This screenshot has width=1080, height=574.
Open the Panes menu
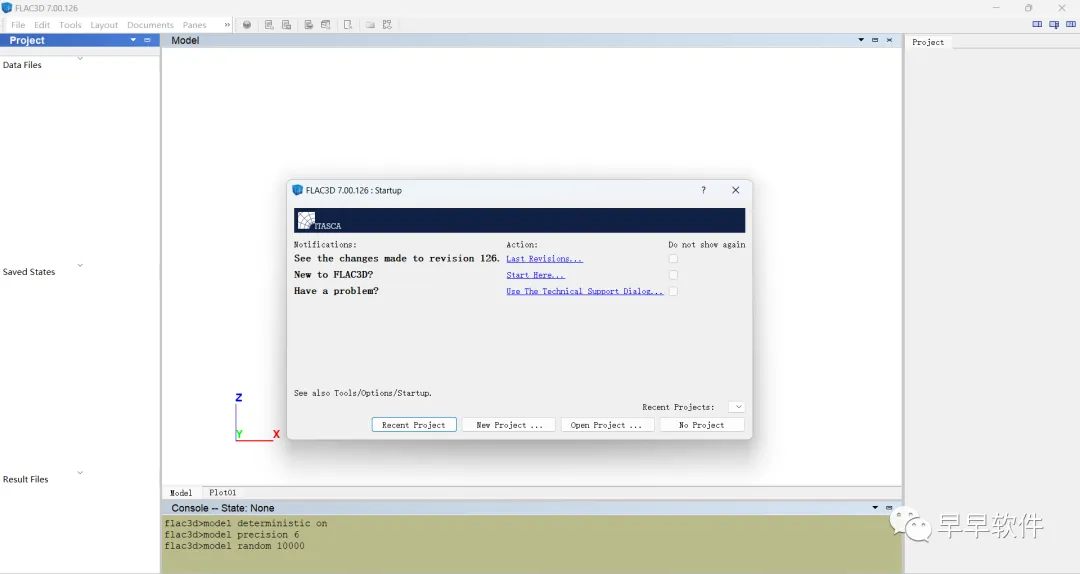194,25
